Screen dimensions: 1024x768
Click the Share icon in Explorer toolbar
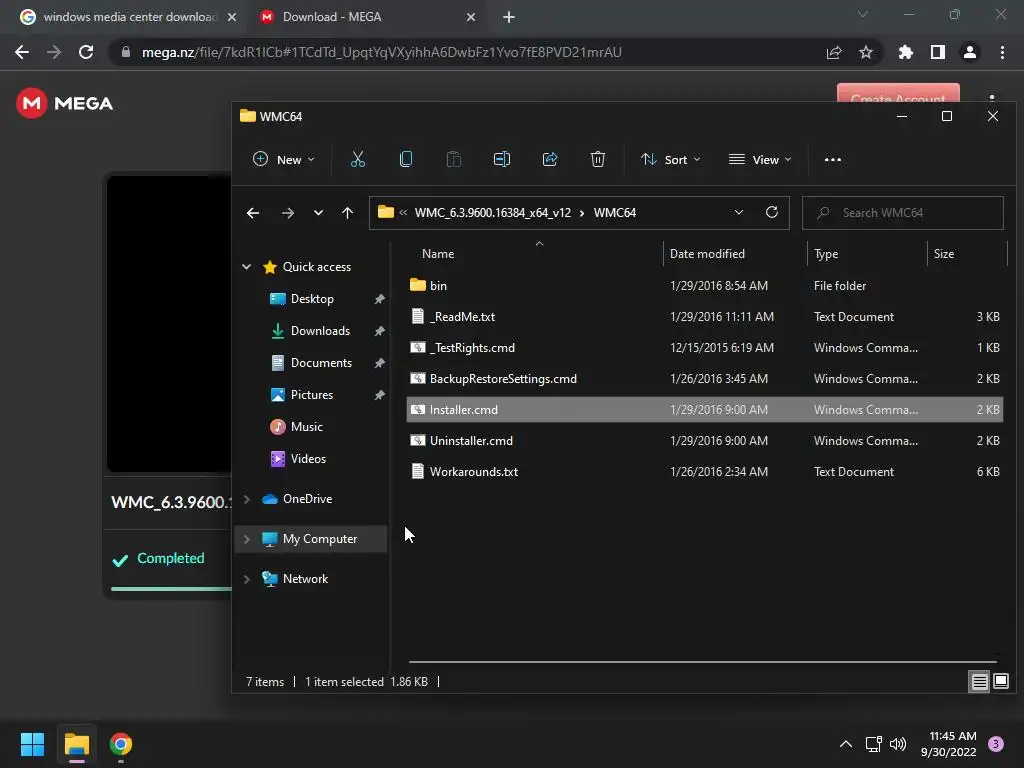[550, 159]
